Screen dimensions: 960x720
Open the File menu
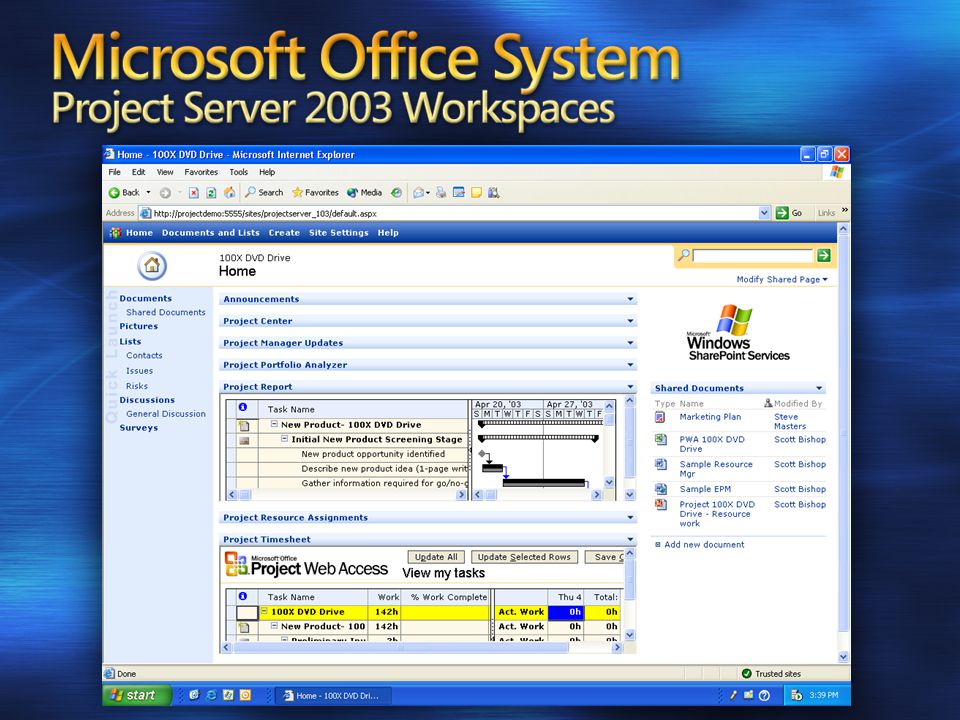[x=114, y=172]
